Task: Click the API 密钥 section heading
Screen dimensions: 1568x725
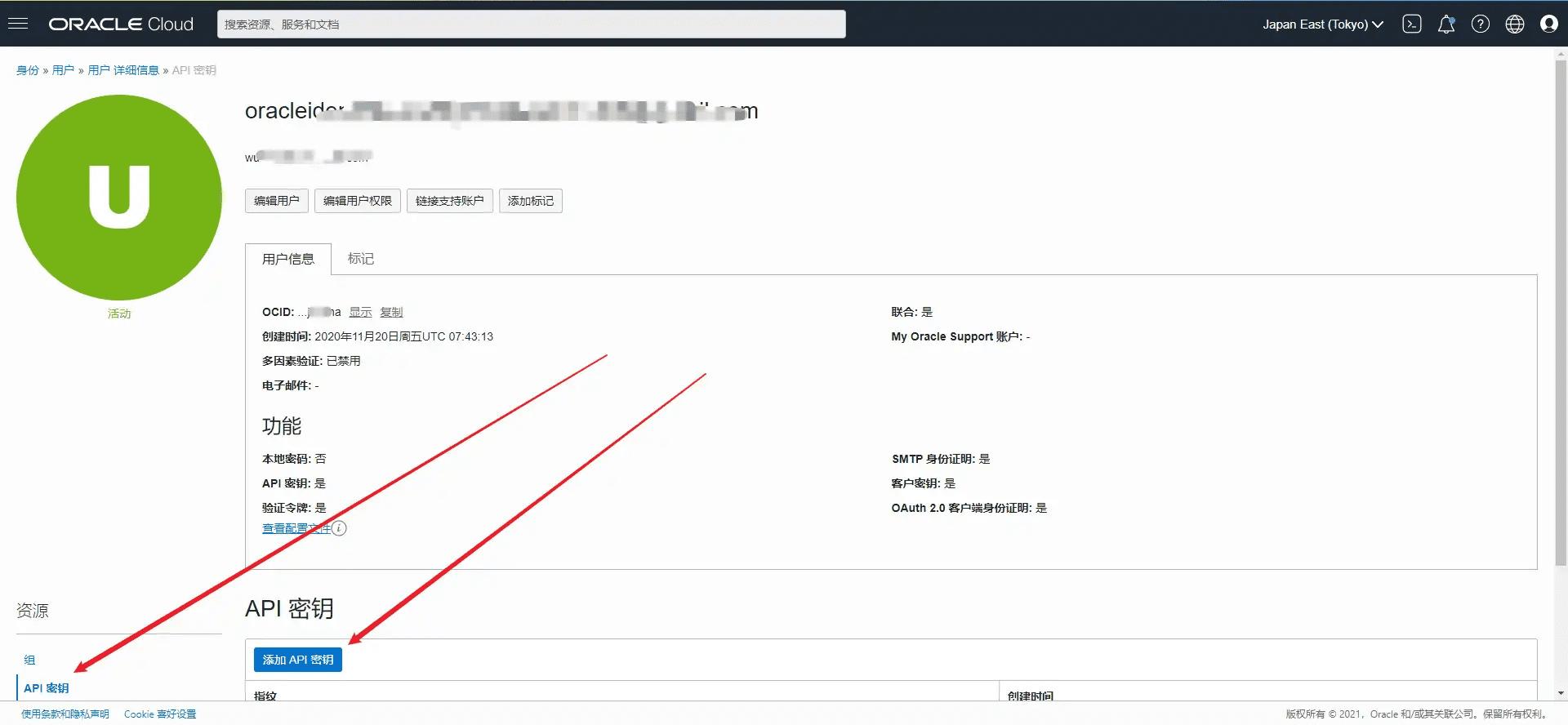Action: [289, 608]
